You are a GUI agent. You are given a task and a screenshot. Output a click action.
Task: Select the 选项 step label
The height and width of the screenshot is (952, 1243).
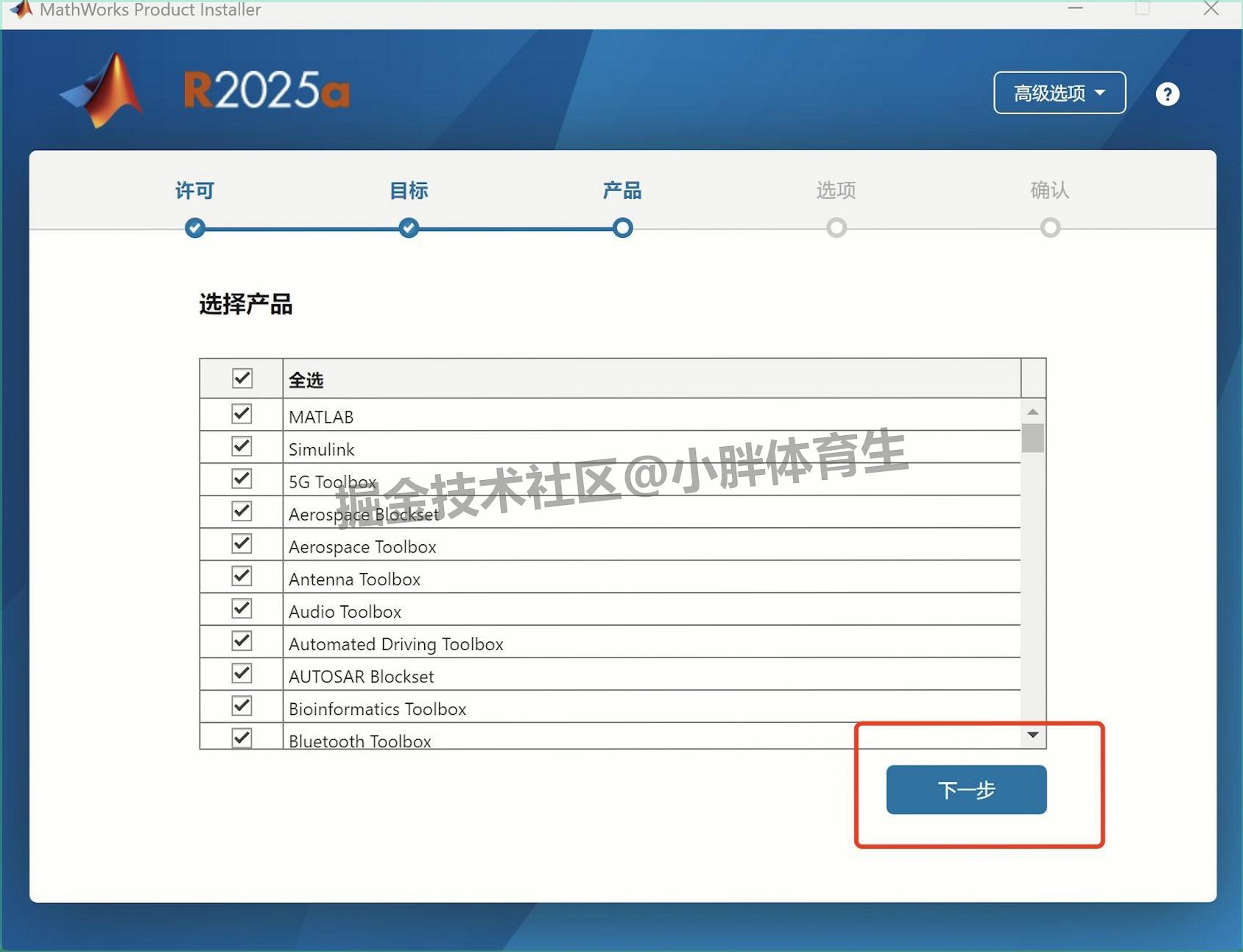point(836,190)
